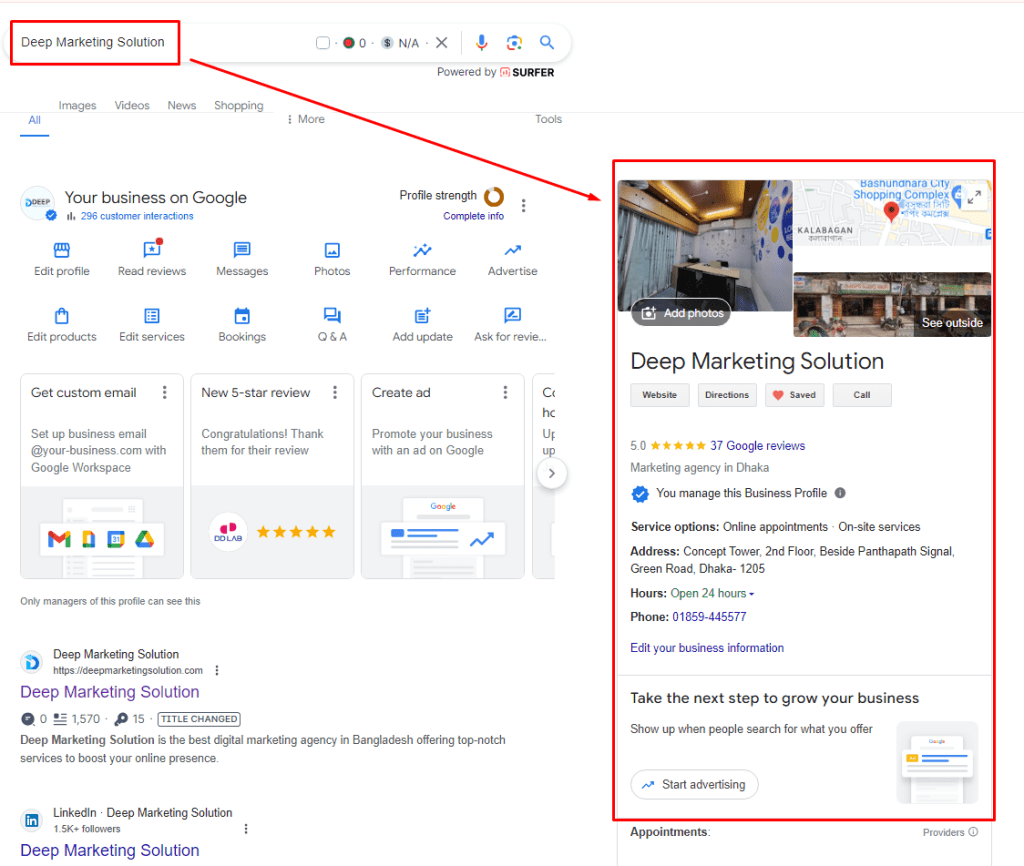The width and height of the screenshot is (1024, 866).
Task: Expand the map with arrows icon
Action: pos(974,197)
